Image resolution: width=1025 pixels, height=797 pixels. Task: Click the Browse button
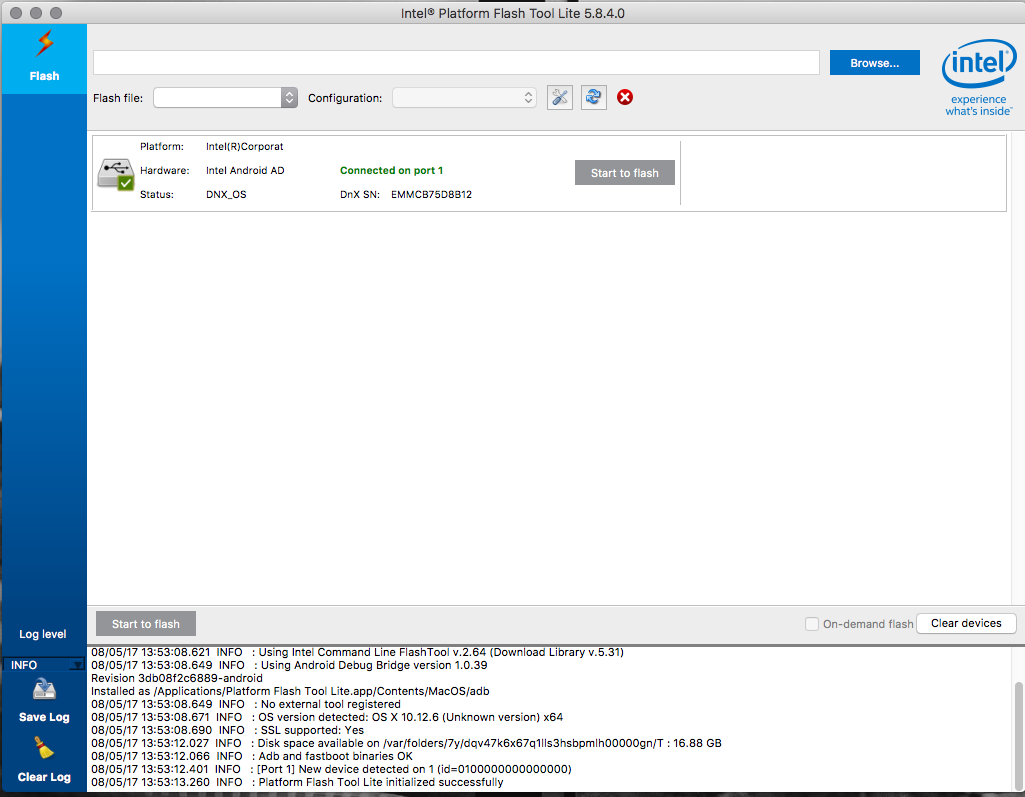tap(873, 62)
